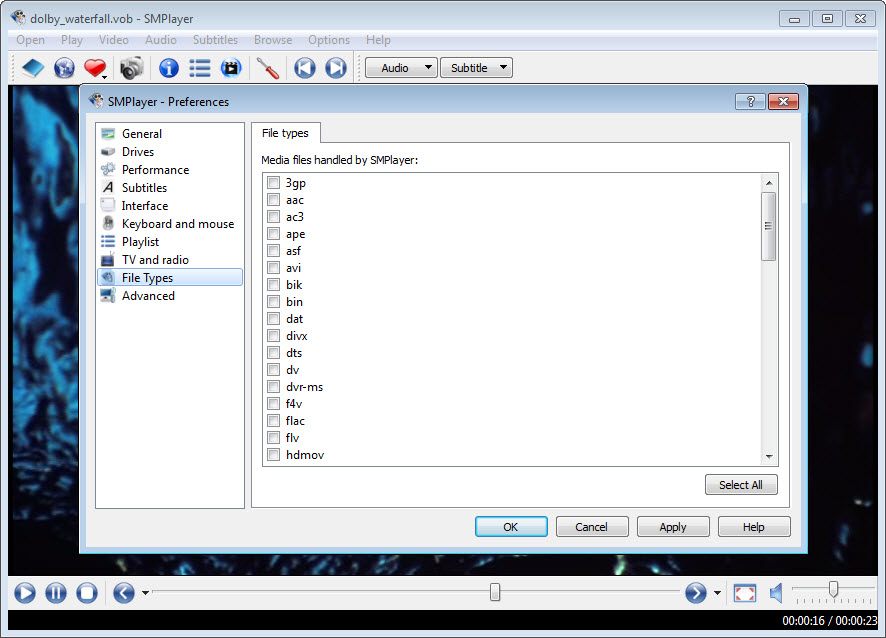Open forward options dropdown arrow
Screen dimensions: 886x638
(717, 593)
